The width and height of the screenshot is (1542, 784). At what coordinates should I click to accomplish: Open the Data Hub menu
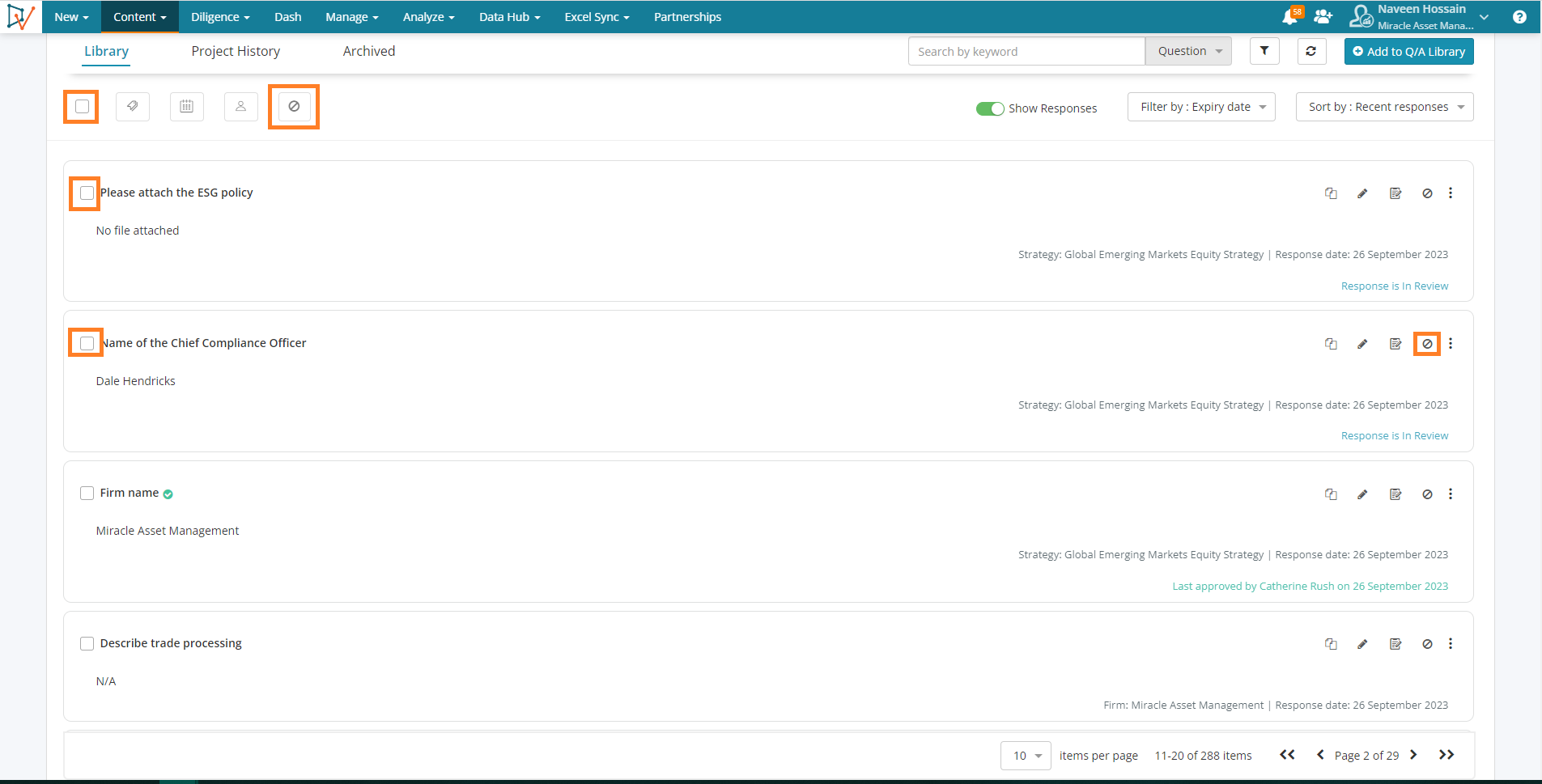coord(509,17)
